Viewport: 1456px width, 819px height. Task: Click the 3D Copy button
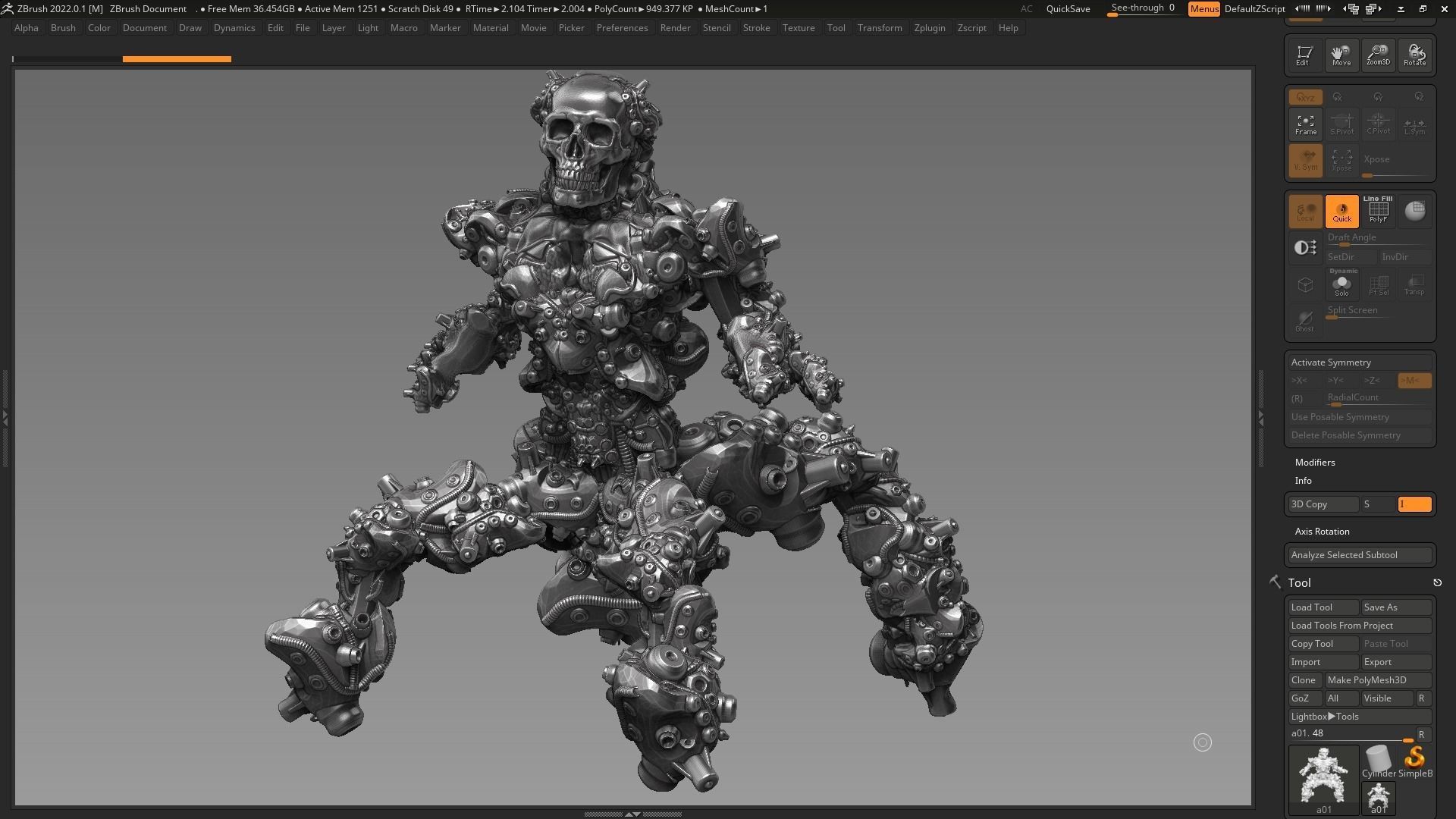pos(1323,504)
